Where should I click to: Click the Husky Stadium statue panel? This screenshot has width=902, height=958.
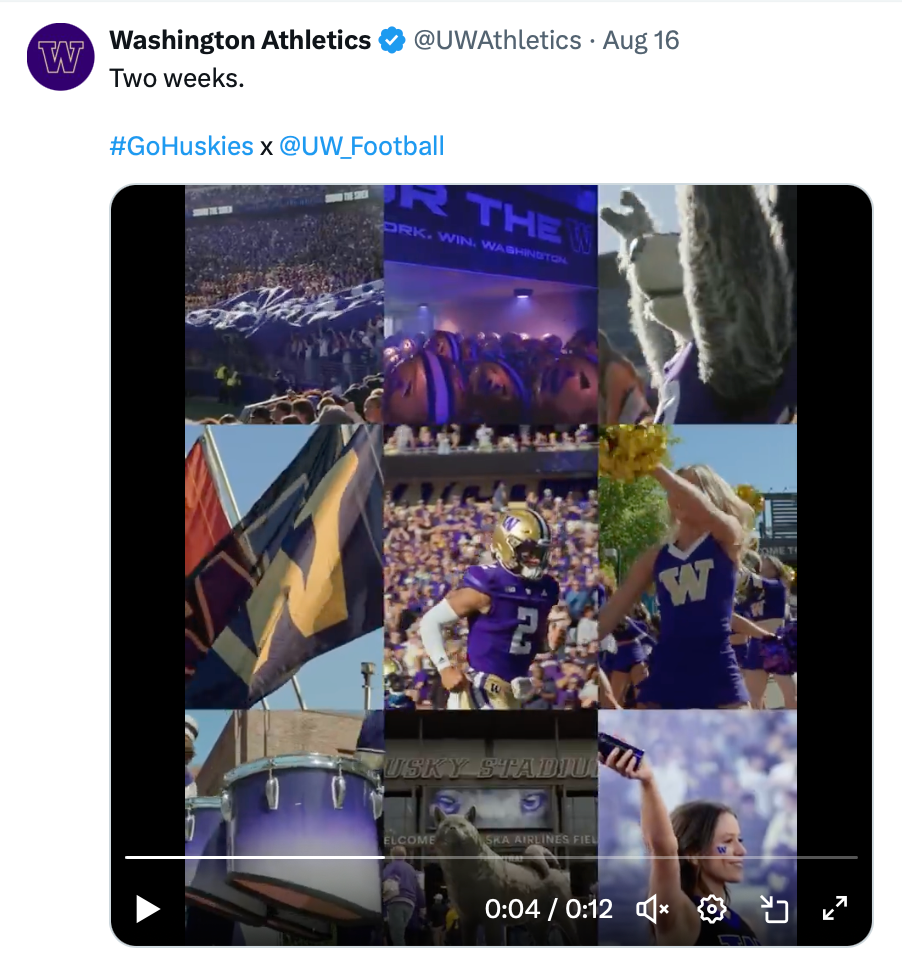490,800
